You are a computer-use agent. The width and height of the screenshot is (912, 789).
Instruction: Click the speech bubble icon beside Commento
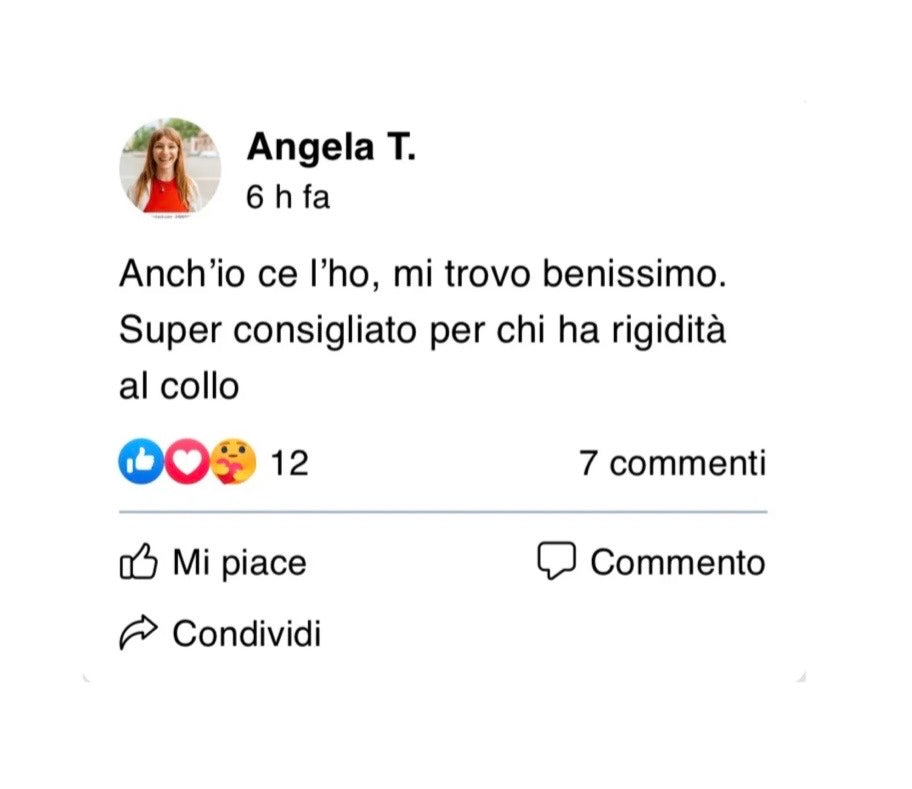(x=556, y=560)
